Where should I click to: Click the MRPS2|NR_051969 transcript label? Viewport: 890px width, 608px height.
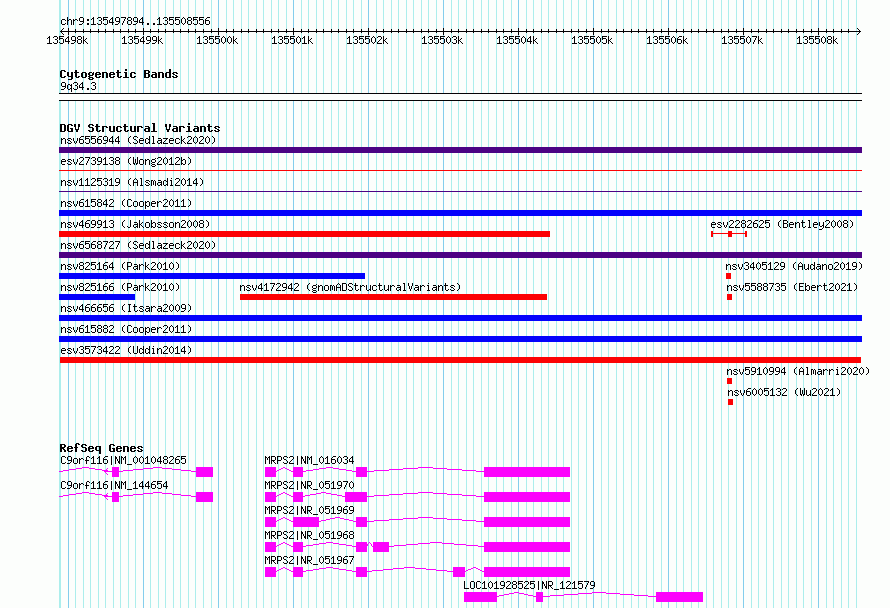coord(309,510)
